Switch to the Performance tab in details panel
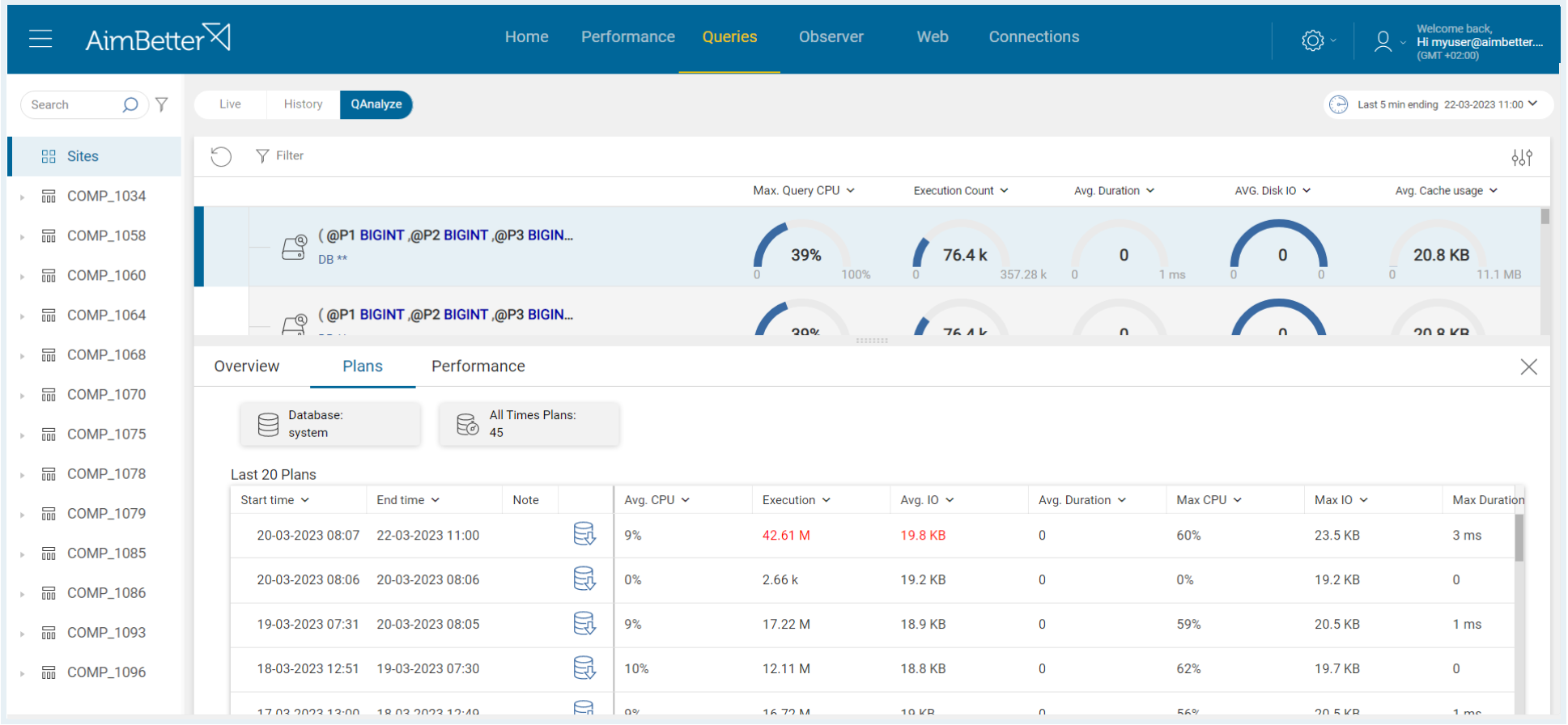 pyautogui.click(x=478, y=367)
